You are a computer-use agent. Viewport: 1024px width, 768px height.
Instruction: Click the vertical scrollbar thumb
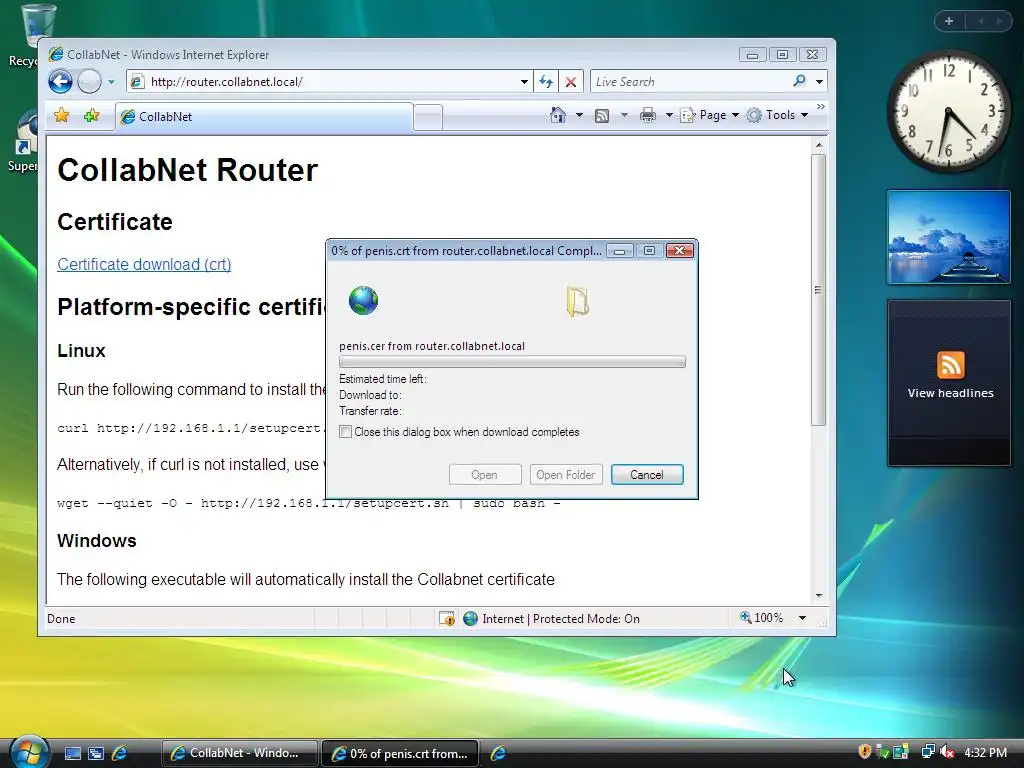[x=818, y=290]
